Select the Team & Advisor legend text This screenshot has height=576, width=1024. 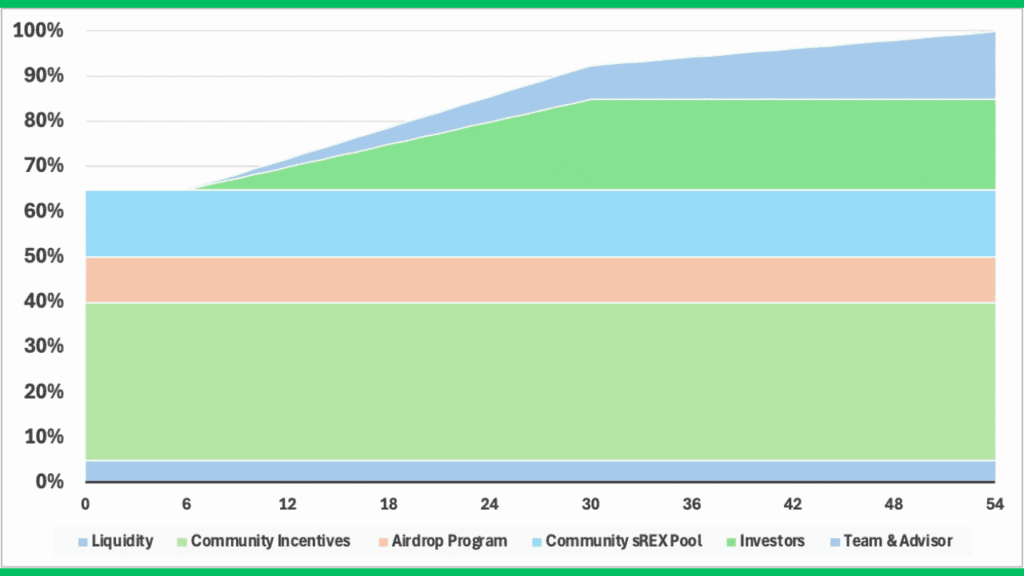point(896,542)
